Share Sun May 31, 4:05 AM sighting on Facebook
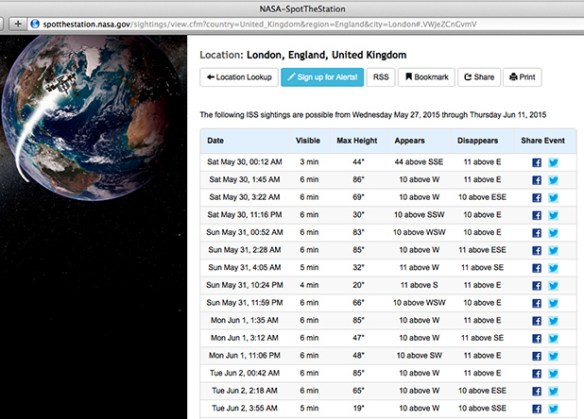Screen dimensions: 584x419 [537, 268]
